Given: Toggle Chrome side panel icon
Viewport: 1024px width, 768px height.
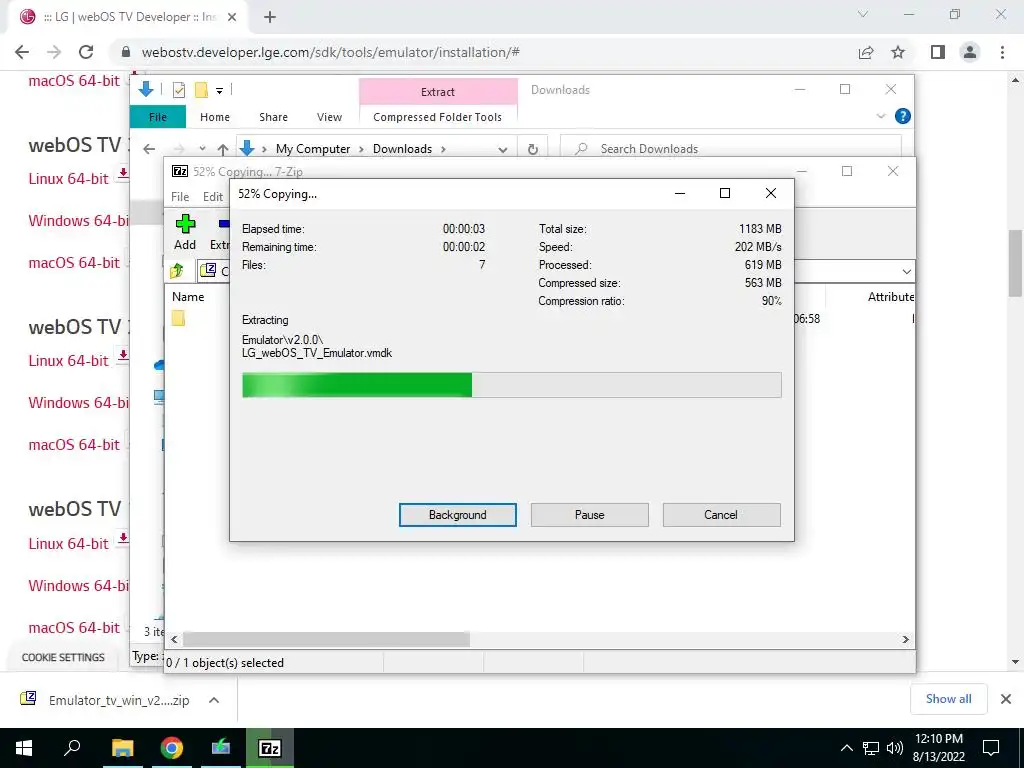Looking at the screenshot, I should pos(938,52).
